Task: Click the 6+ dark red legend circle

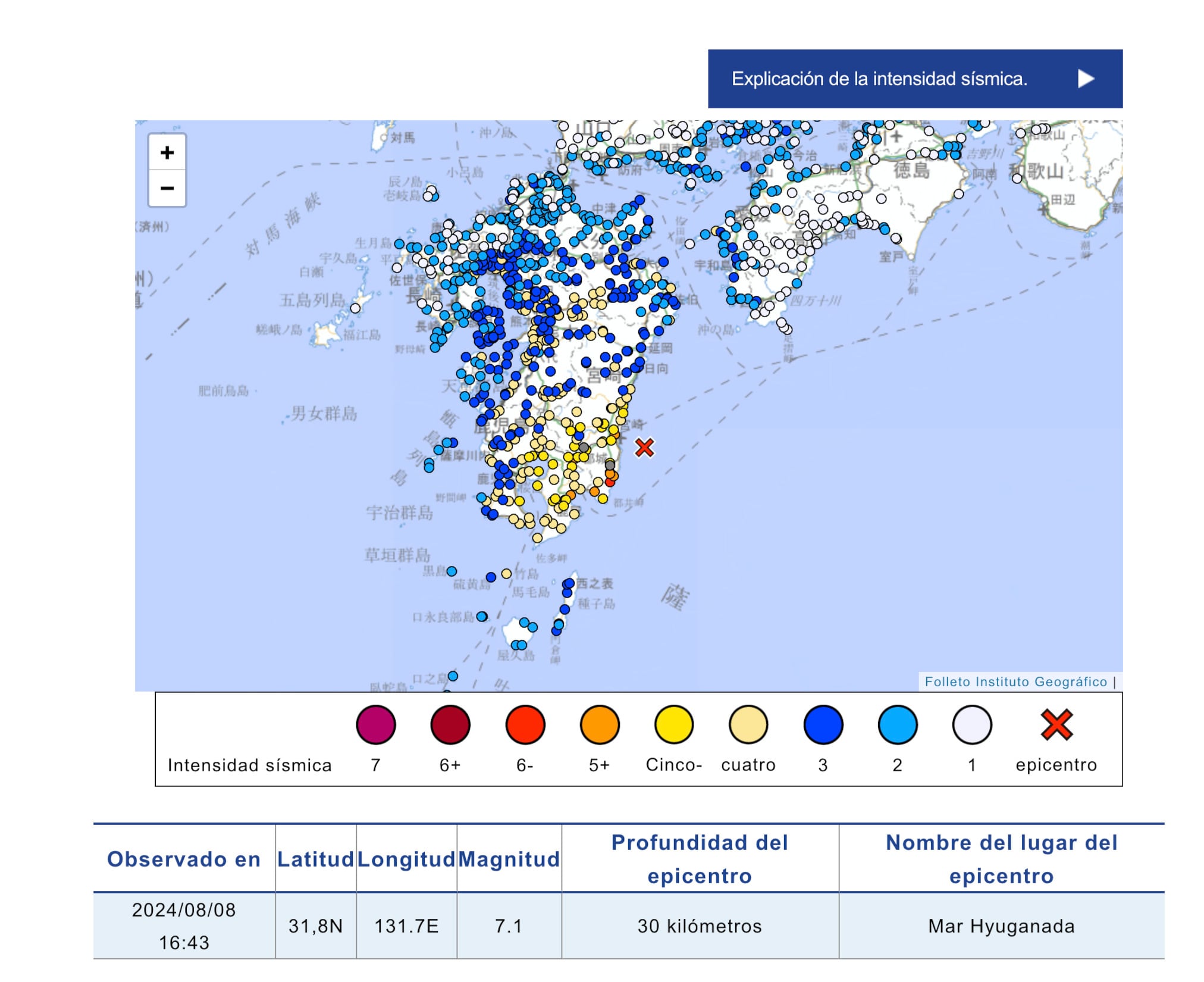Action: pos(450,725)
